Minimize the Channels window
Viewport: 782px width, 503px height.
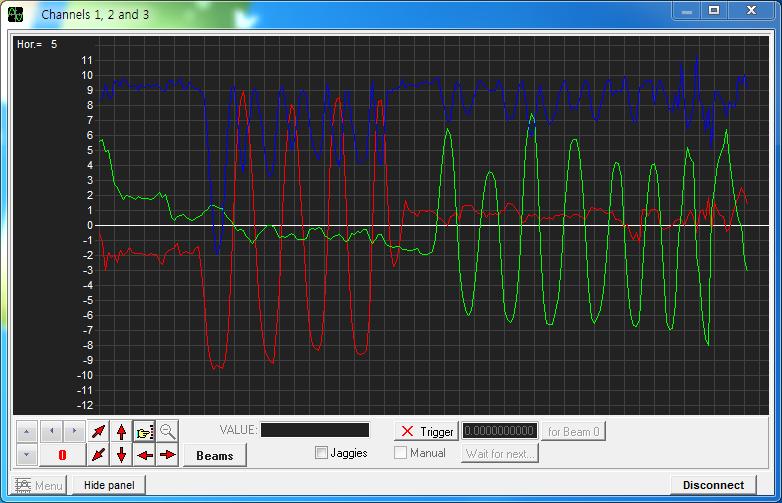(x=687, y=10)
